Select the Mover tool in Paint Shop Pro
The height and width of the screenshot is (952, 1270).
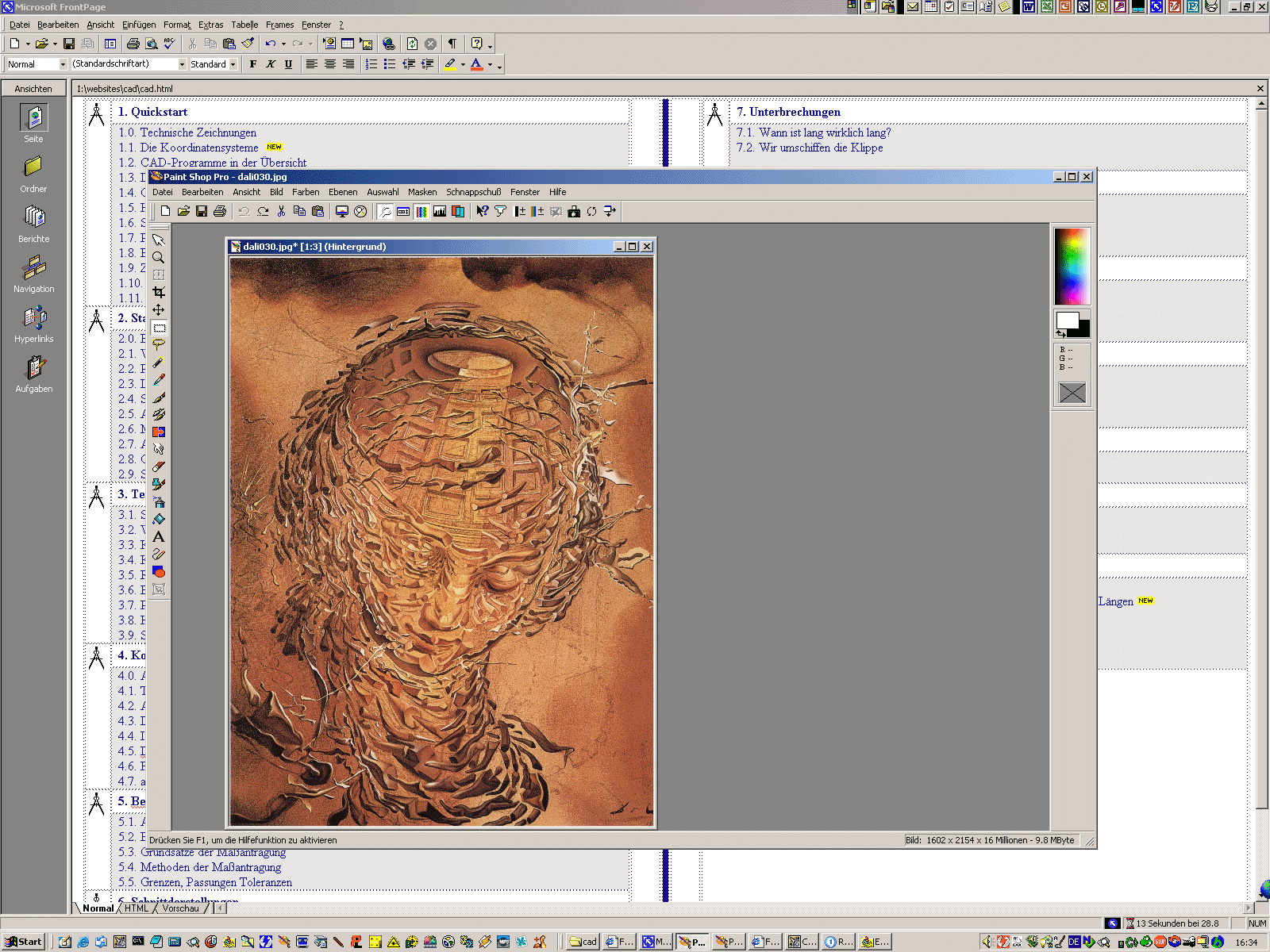[x=159, y=309]
